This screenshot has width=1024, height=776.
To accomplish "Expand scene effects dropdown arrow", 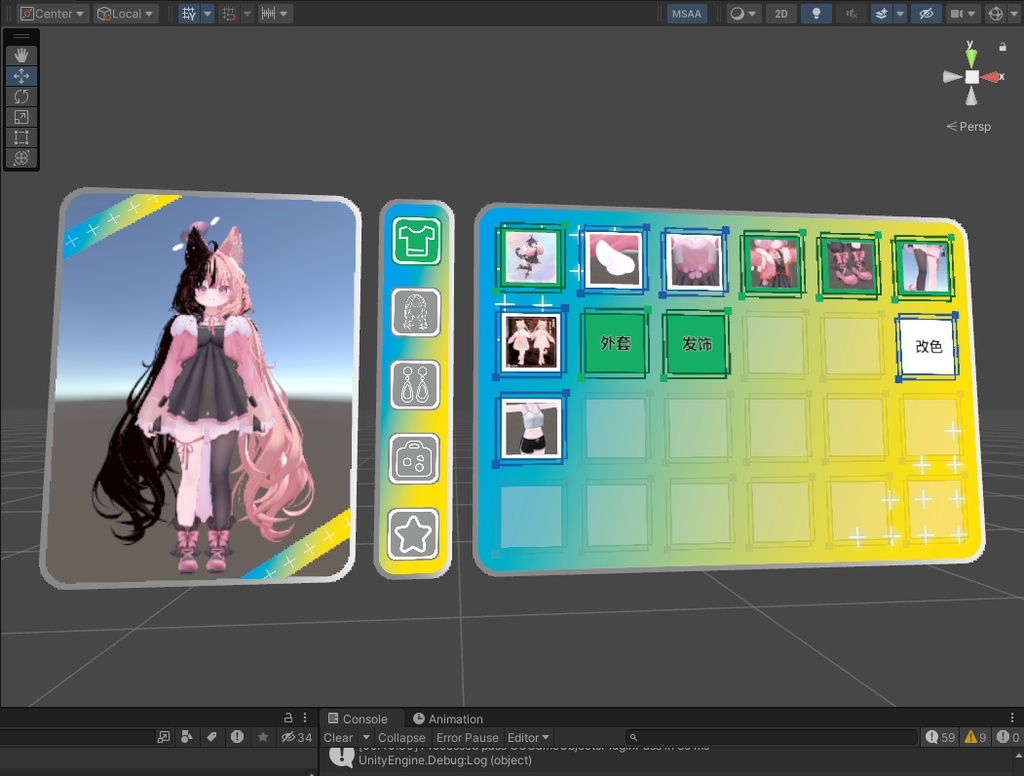I will coord(900,14).
